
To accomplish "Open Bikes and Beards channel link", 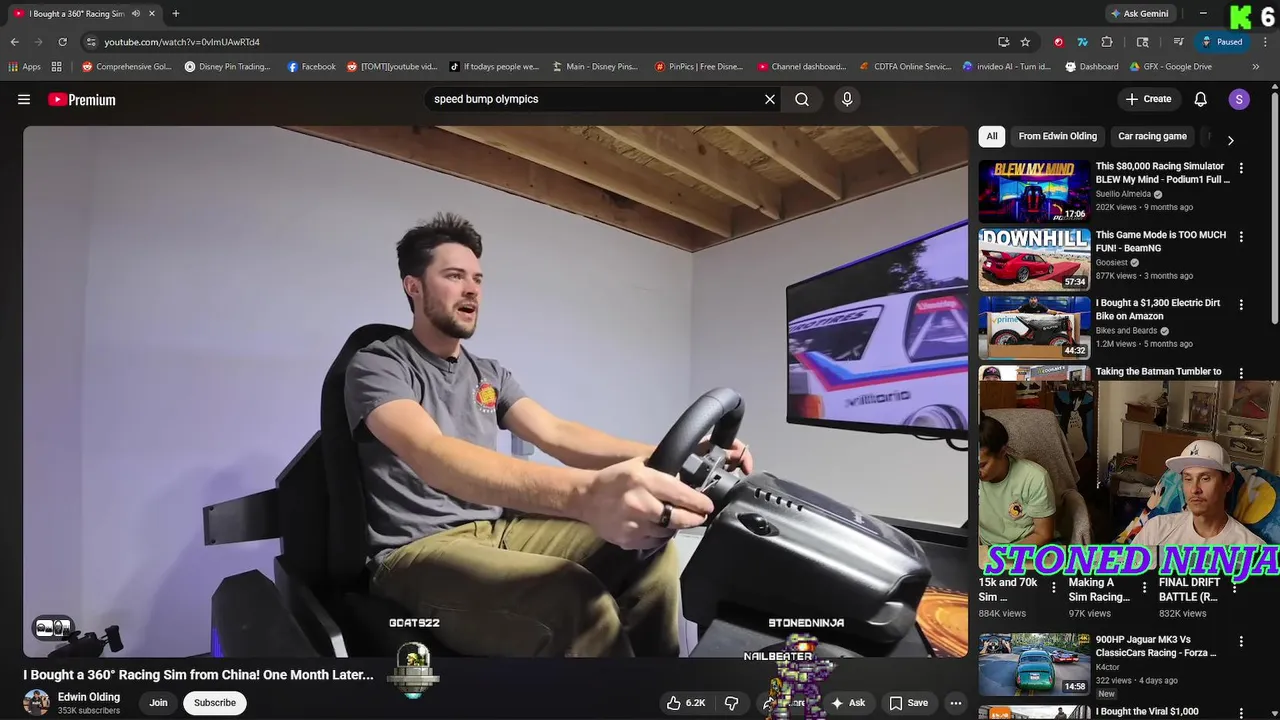I will tap(1126, 331).
